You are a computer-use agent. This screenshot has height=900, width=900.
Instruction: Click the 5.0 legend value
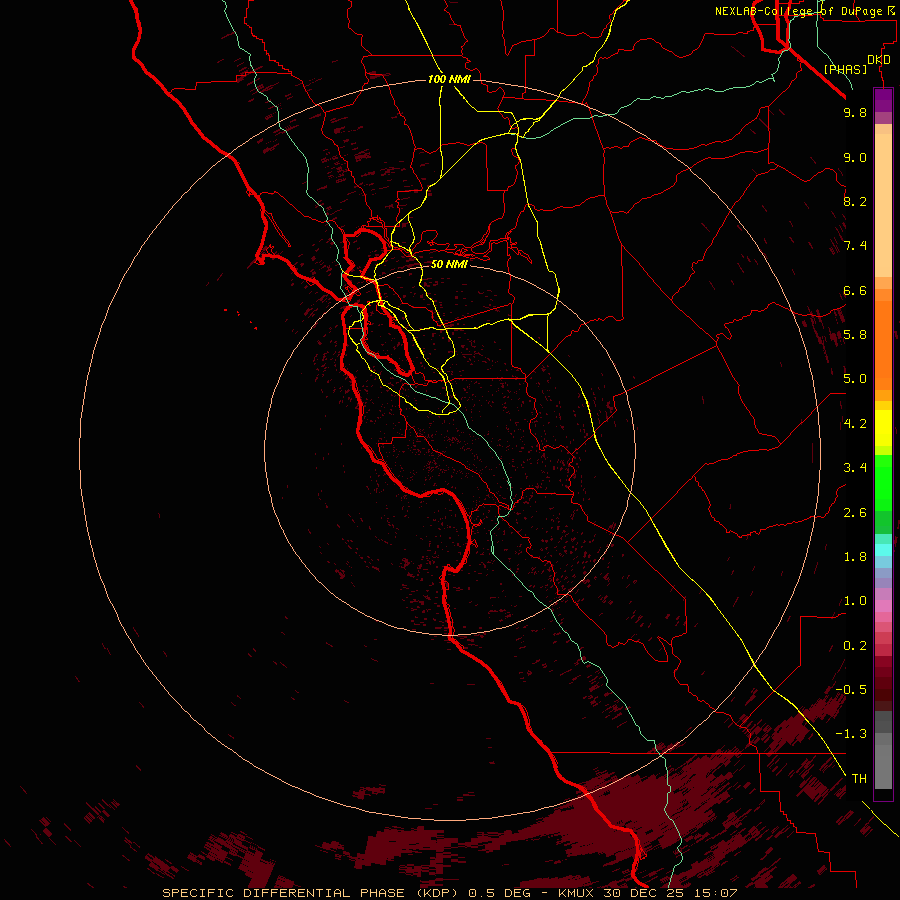[855, 379]
